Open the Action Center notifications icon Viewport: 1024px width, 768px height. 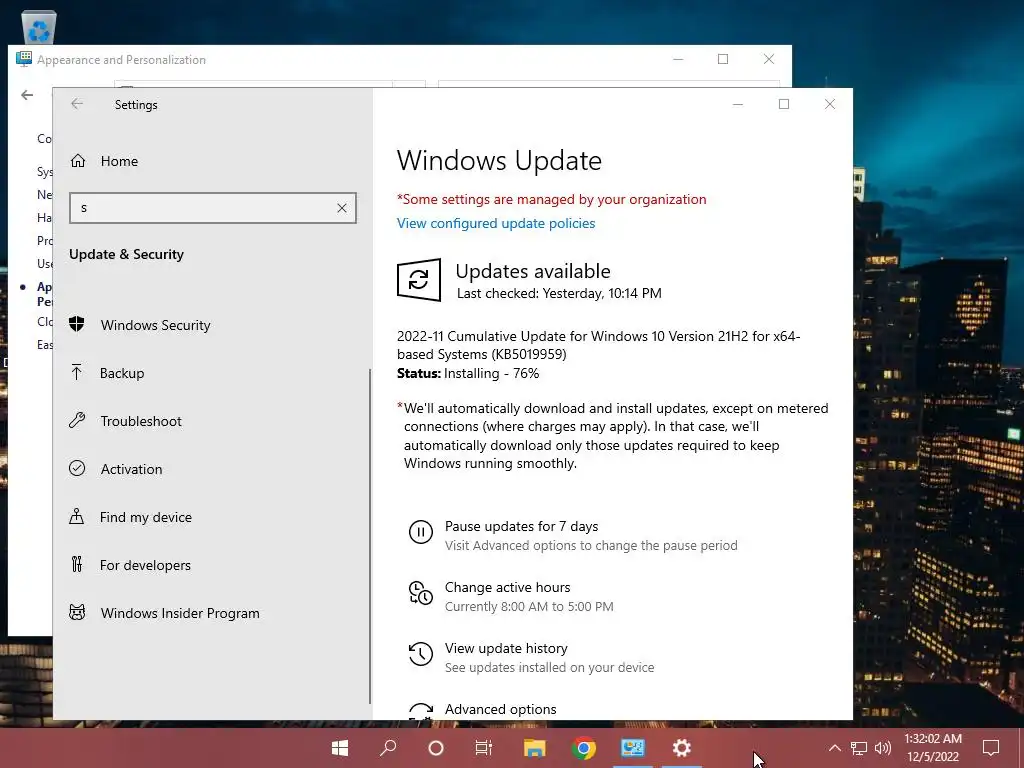(x=991, y=748)
